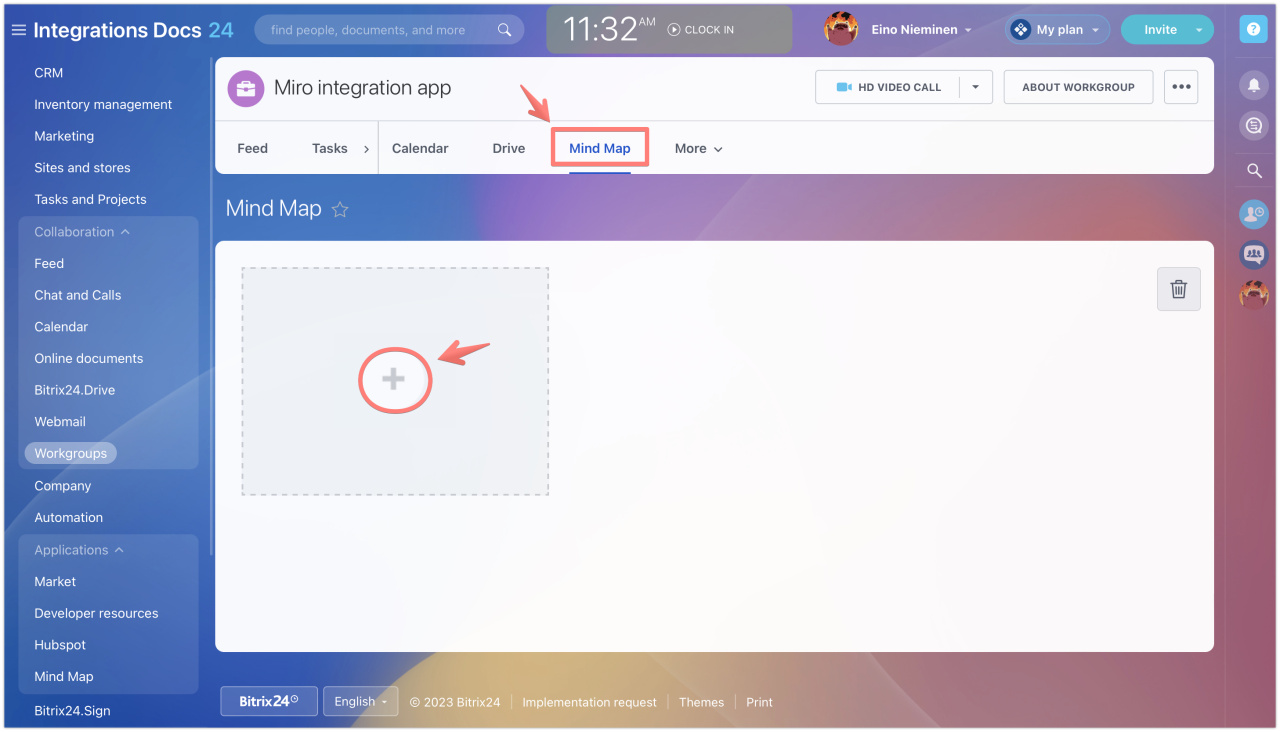Open Mind Map in left sidebar

[64, 677]
